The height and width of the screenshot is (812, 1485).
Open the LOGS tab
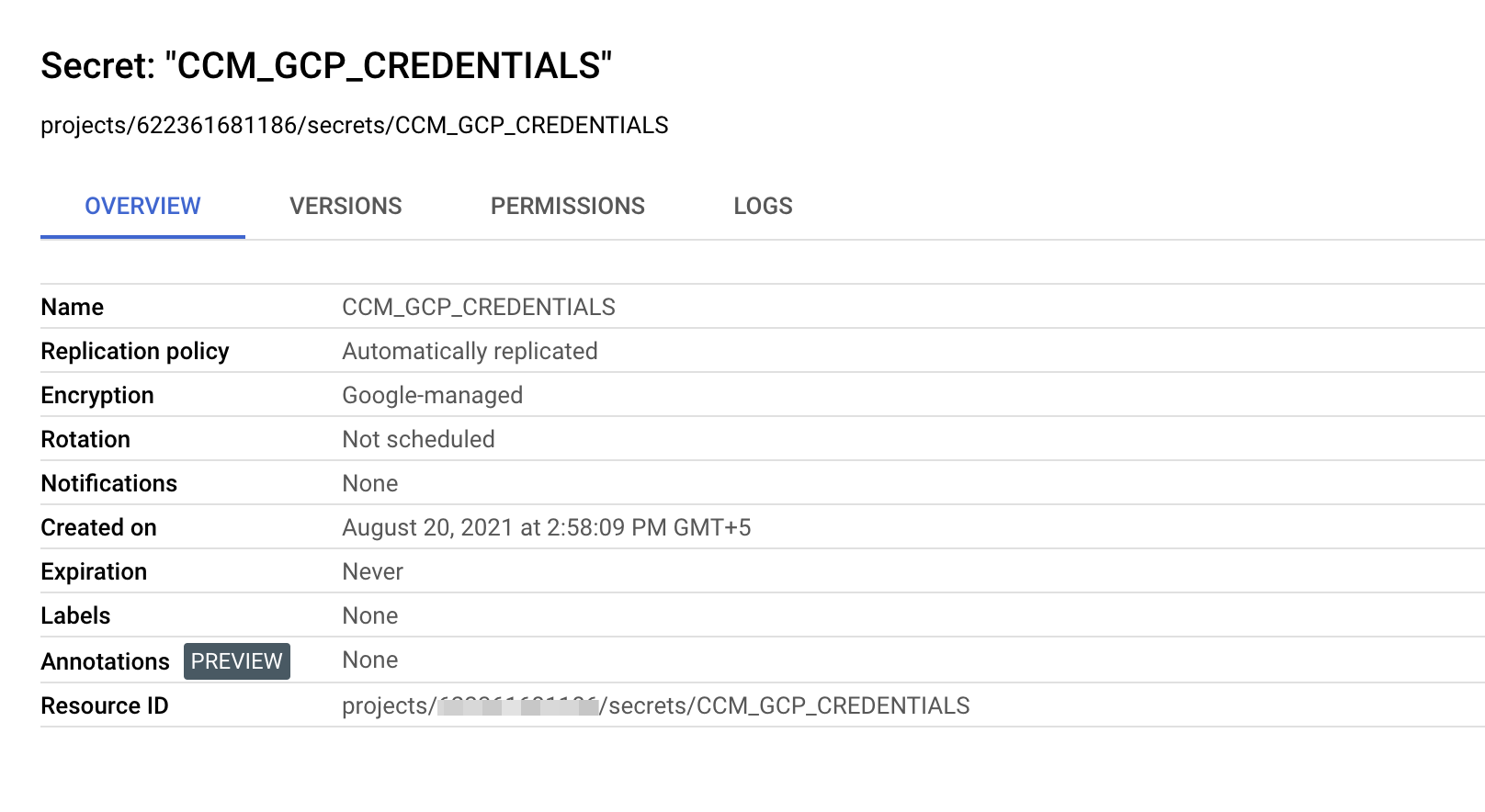(x=763, y=206)
